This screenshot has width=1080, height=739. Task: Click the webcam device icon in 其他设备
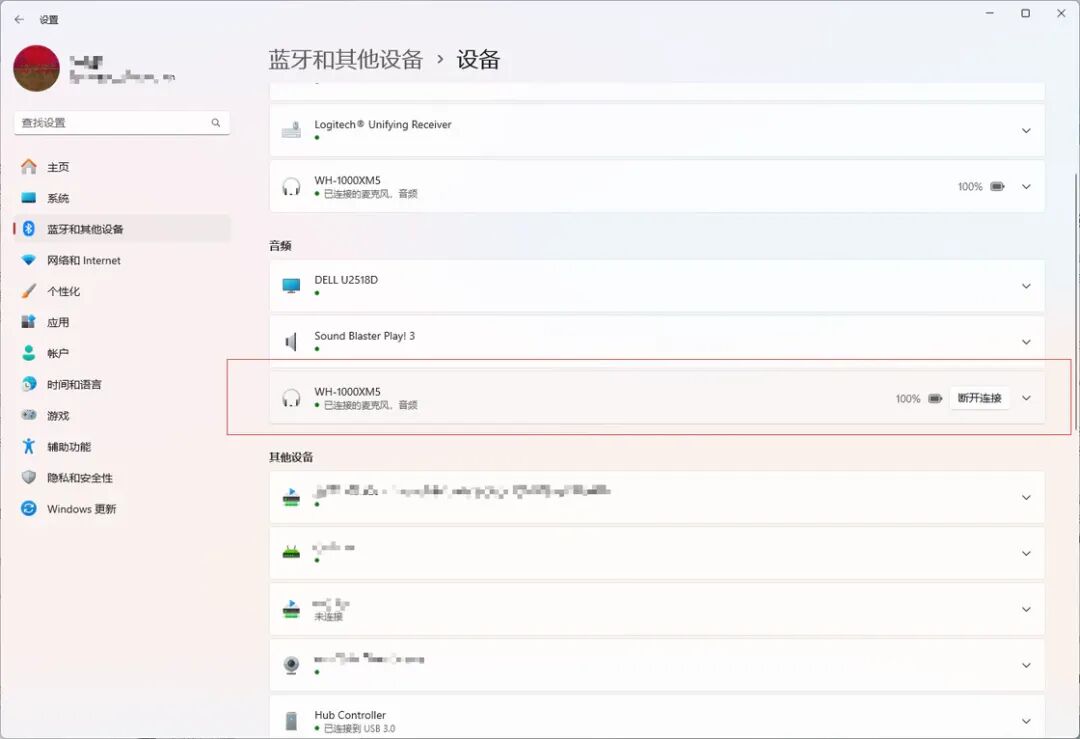(291, 665)
